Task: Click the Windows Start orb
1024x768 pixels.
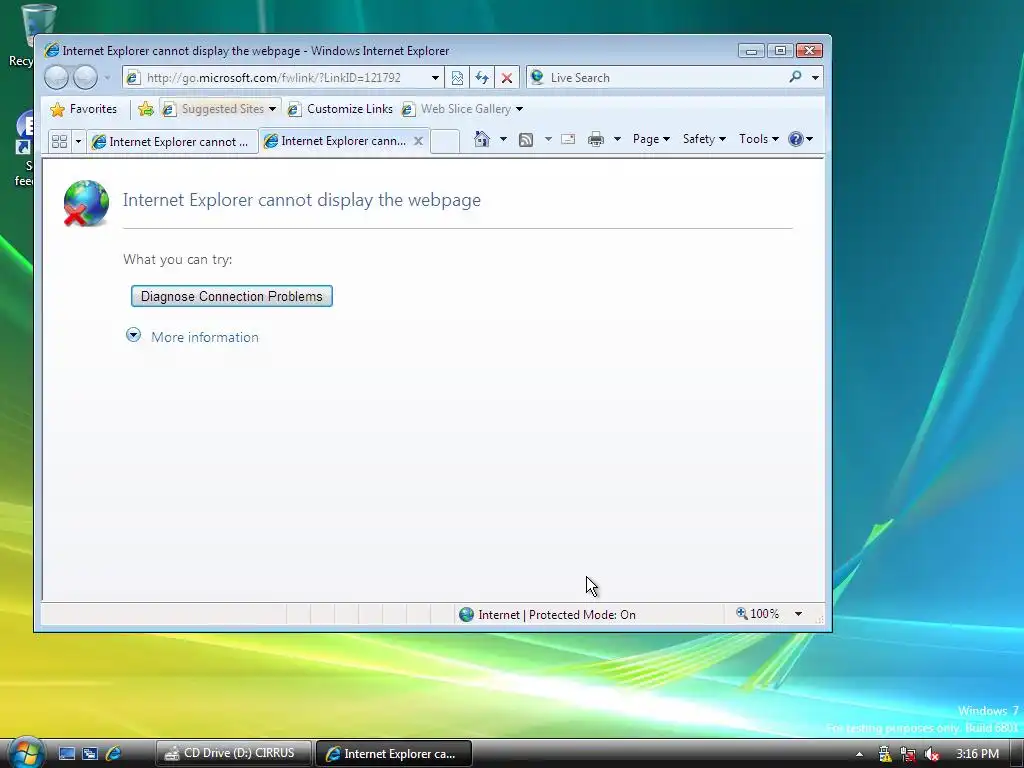Action: click(26, 753)
